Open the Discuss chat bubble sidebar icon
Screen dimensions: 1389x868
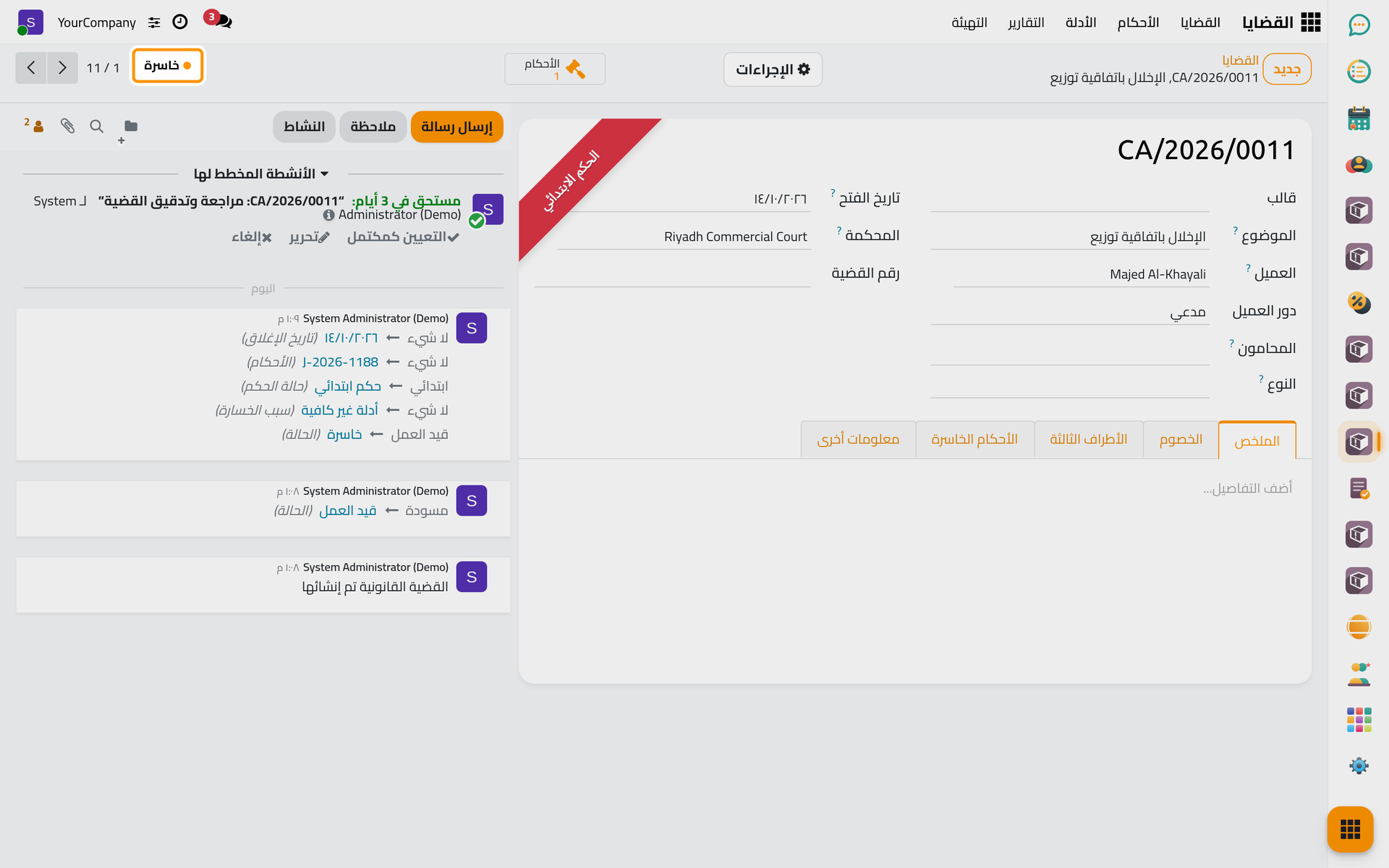1359,25
